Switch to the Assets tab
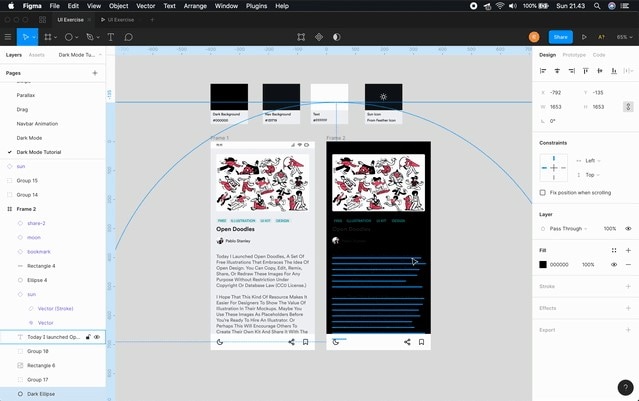Viewport: 639px width, 401px height. coord(37,55)
